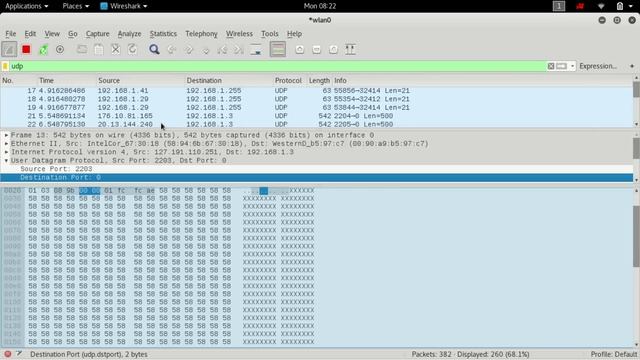
Task: Zoom out the main window text
Action: [x=316, y=49]
